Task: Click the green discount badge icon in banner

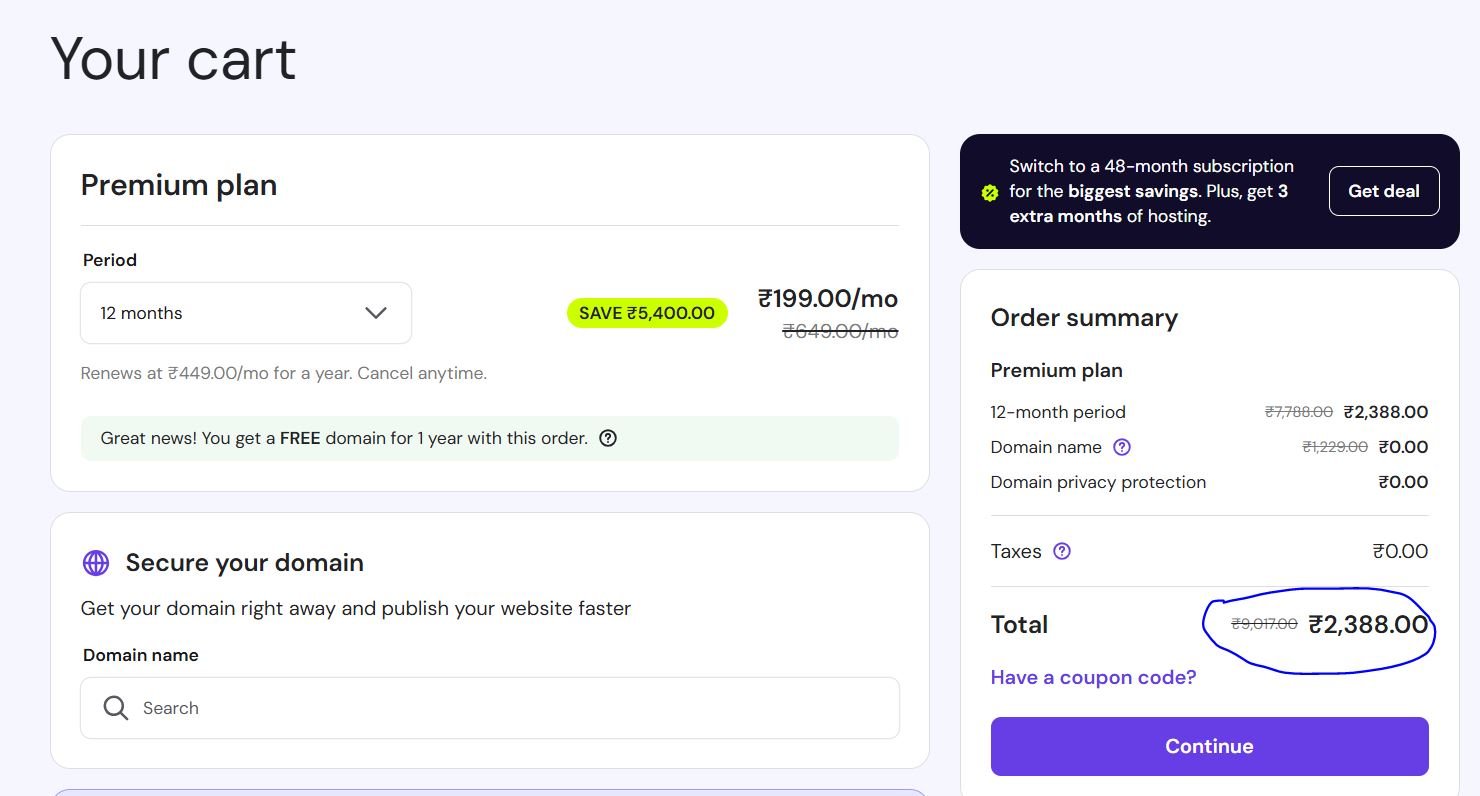Action: pyautogui.click(x=990, y=192)
